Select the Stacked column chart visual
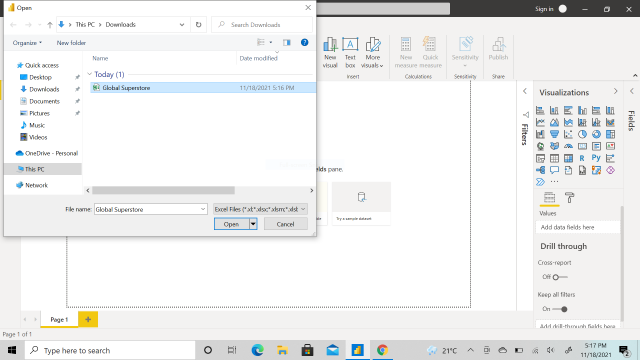The height and width of the screenshot is (360, 640). 554,110
